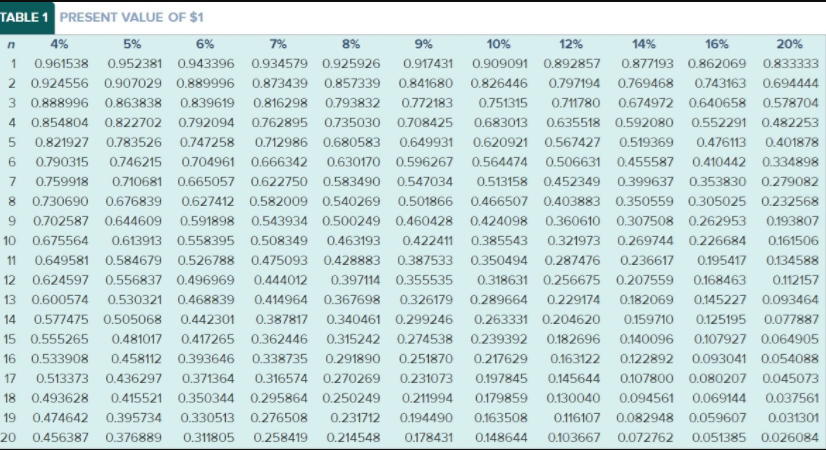This screenshot has height=450, width=826.
Task: Select cell value 0.116107
Action: [x=577, y=418]
